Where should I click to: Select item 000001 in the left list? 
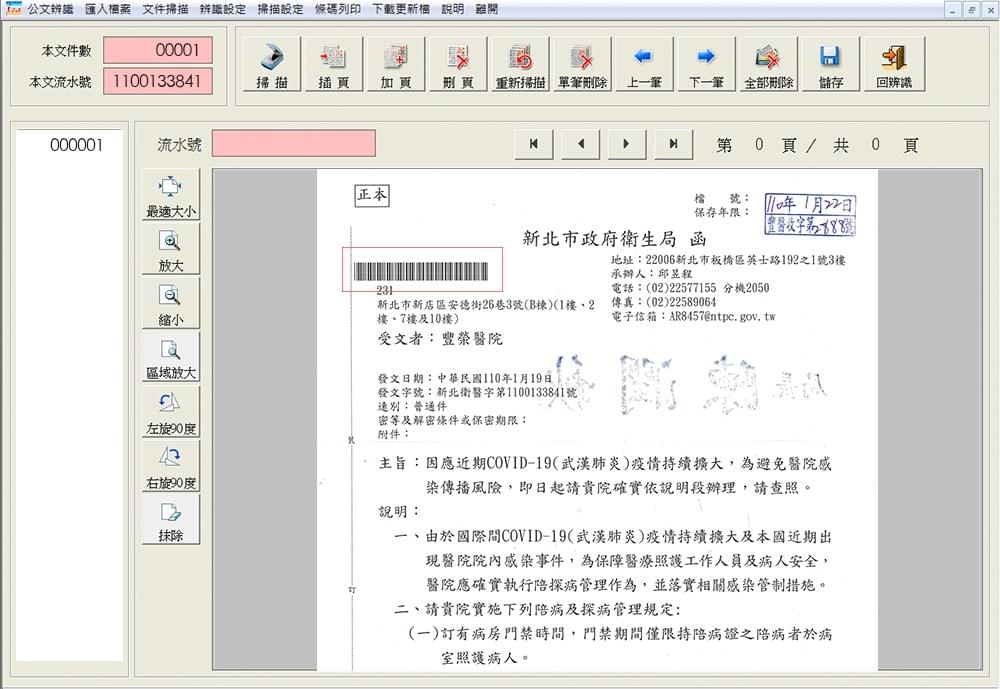[x=77, y=146]
